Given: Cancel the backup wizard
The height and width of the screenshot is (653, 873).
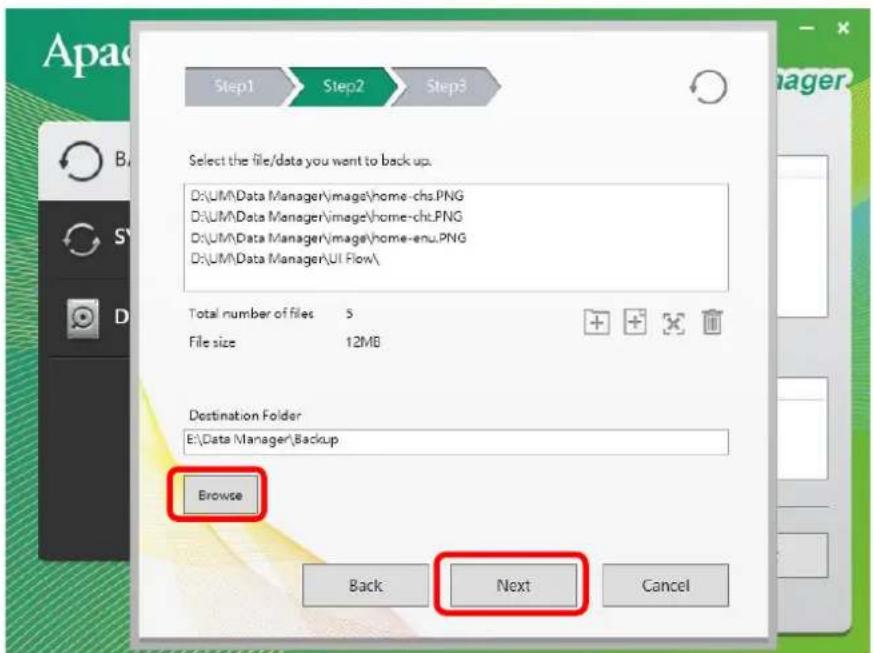Looking at the screenshot, I should pyautogui.click(x=665, y=585).
